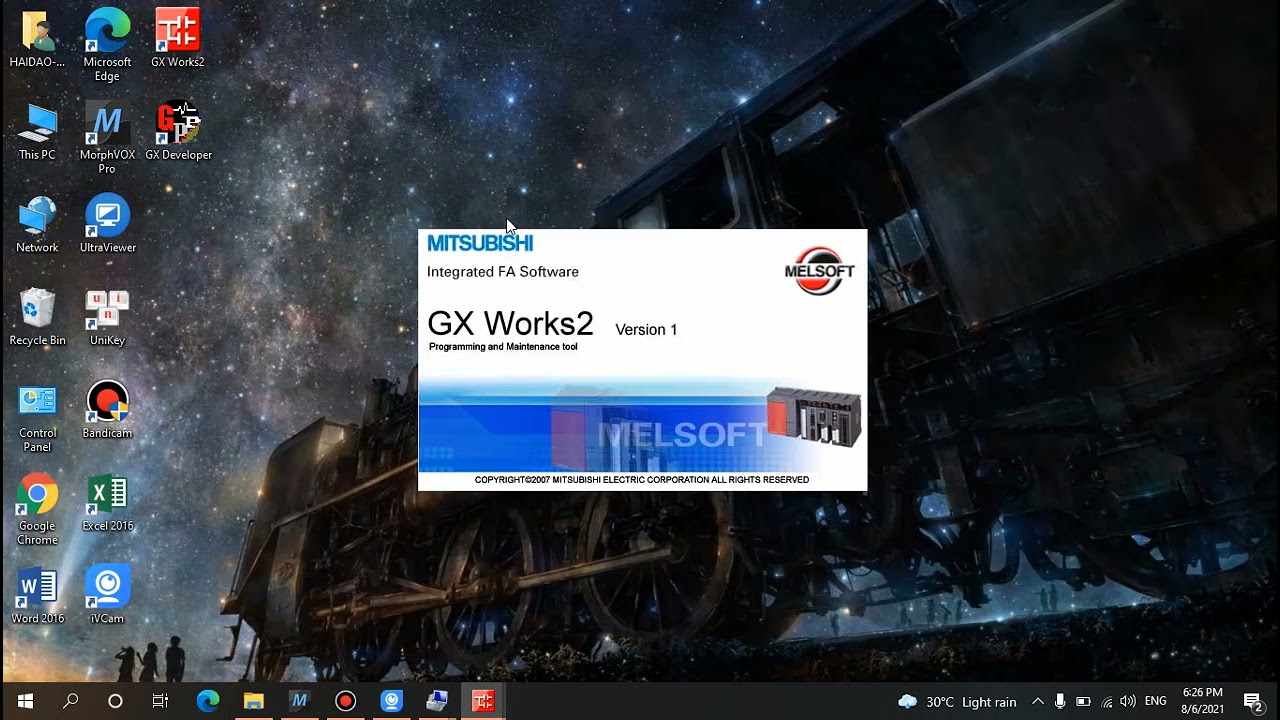Viewport: 1280px width, 720px height.
Task: Launch UltraViewer desktop shortcut
Action: (107, 224)
